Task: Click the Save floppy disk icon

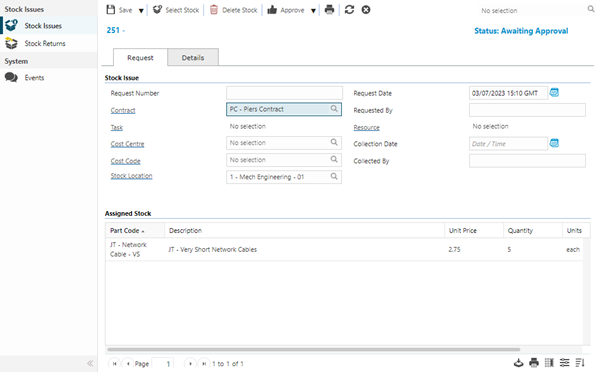Action: (111, 10)
